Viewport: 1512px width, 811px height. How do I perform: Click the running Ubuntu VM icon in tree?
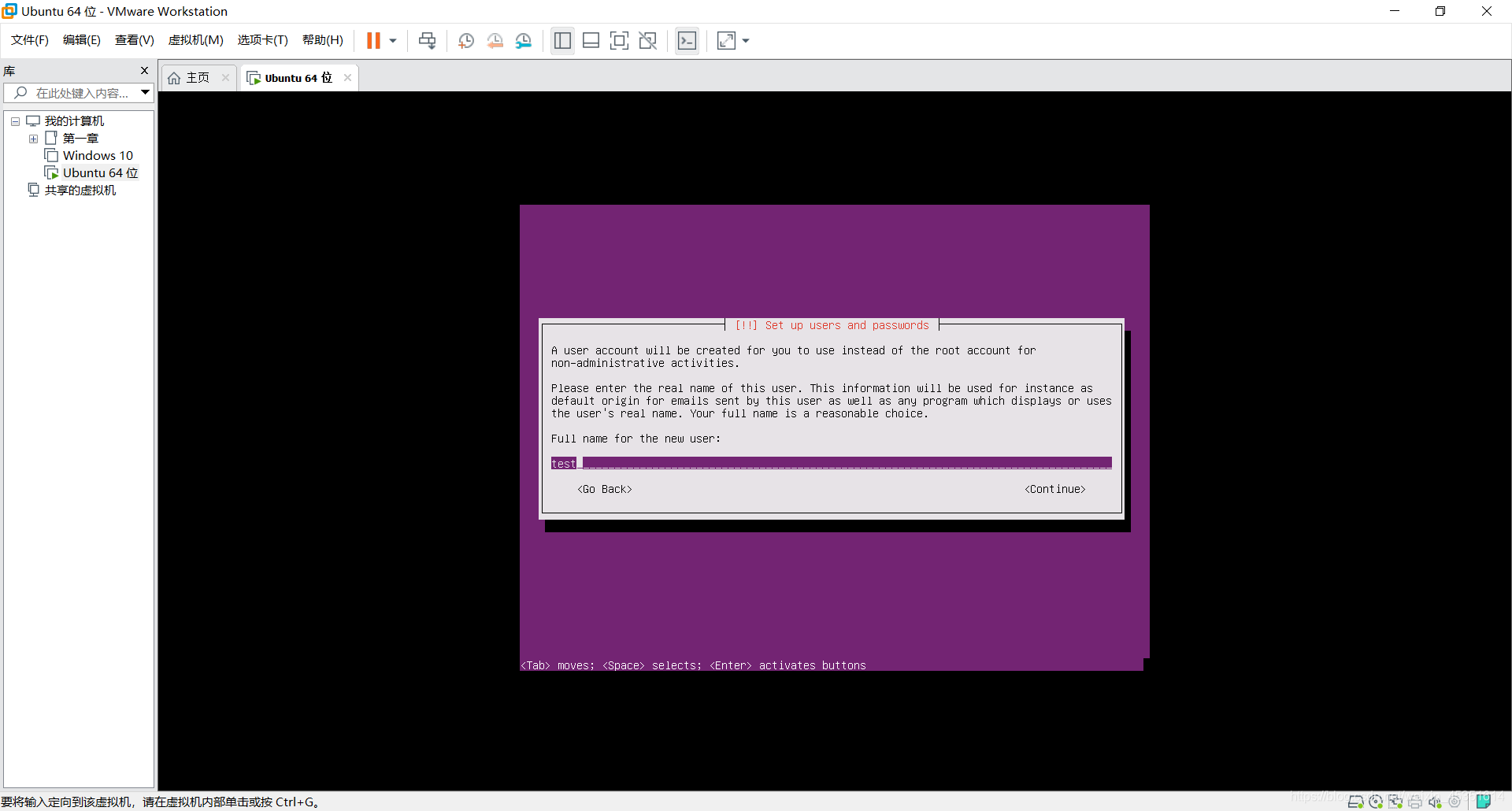click(52, 173)
